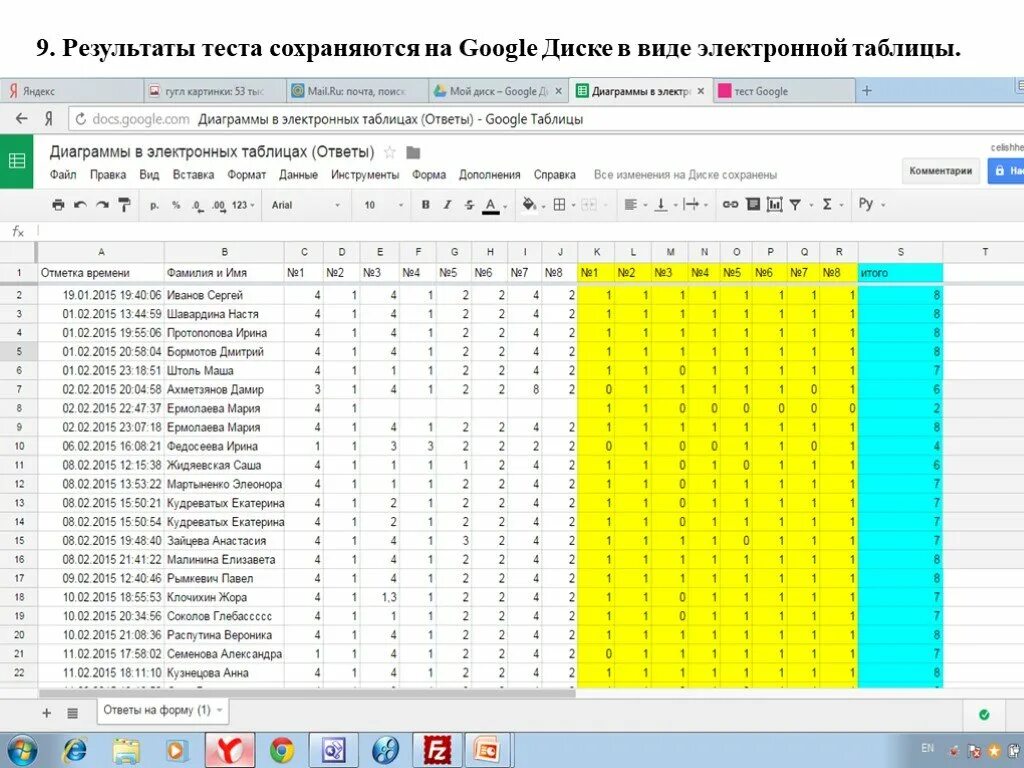Open the Файл menu
Screen dimensions: 1024x768
point(63,174)
